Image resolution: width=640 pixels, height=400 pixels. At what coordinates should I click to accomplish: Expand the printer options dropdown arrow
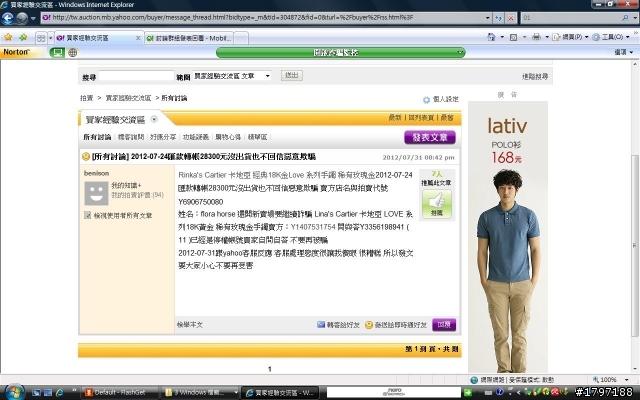coord(547,37)
